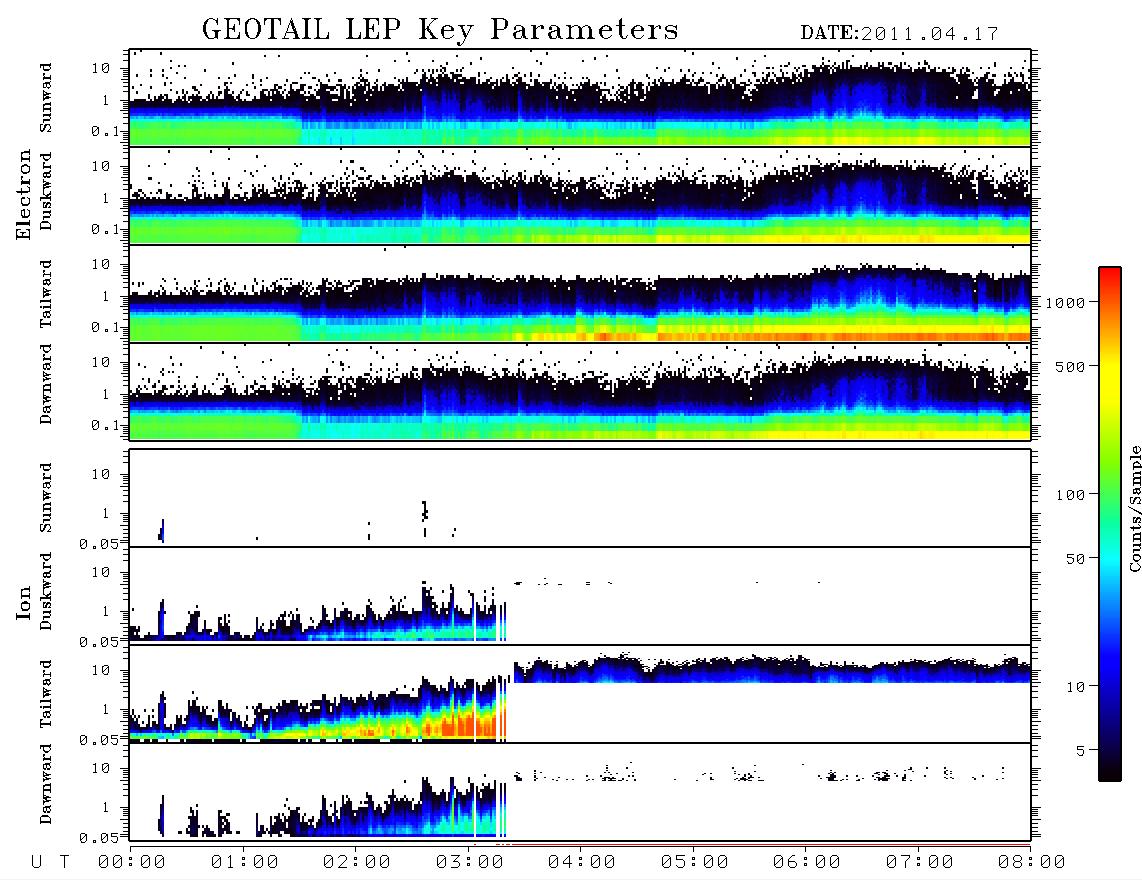Select the Ion "Duskward" panel label
This screenshot has height=880, width=1142.
click(x=46, y=591)
